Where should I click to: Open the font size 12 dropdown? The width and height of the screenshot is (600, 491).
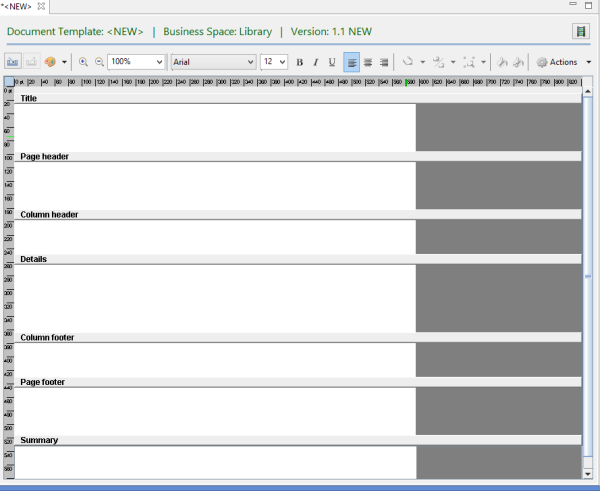coord(282,62)
